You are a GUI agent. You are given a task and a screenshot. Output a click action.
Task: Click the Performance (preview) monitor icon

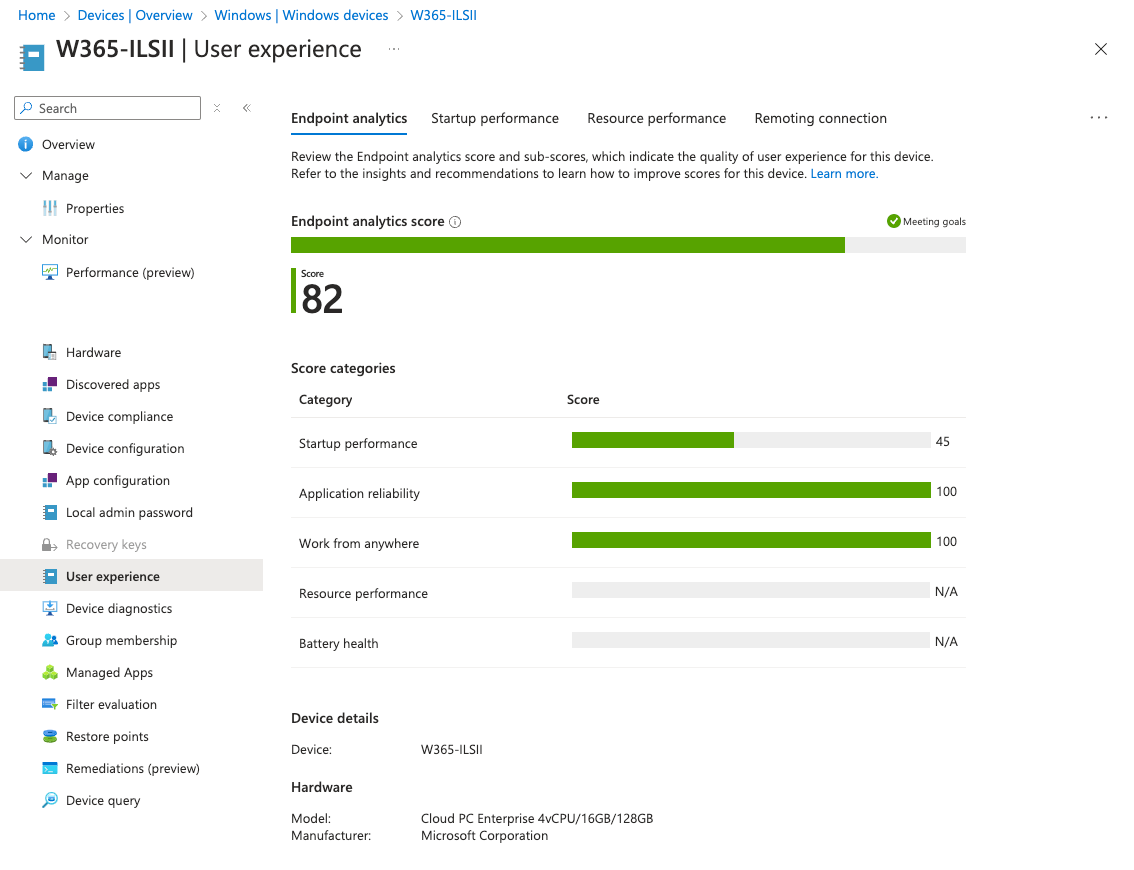(x=50, y=272)
